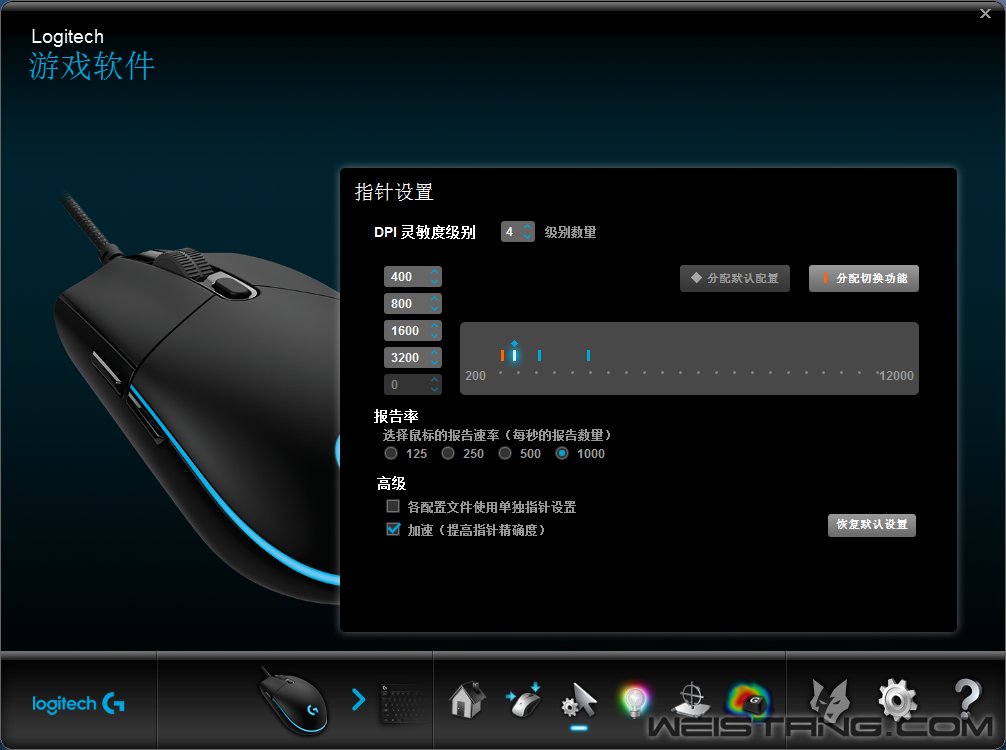The image size is (1006, 750).
Task: Select the mouse device thumbnail in bottom bar
Action: pyautogui.click(x=294, y=701)
